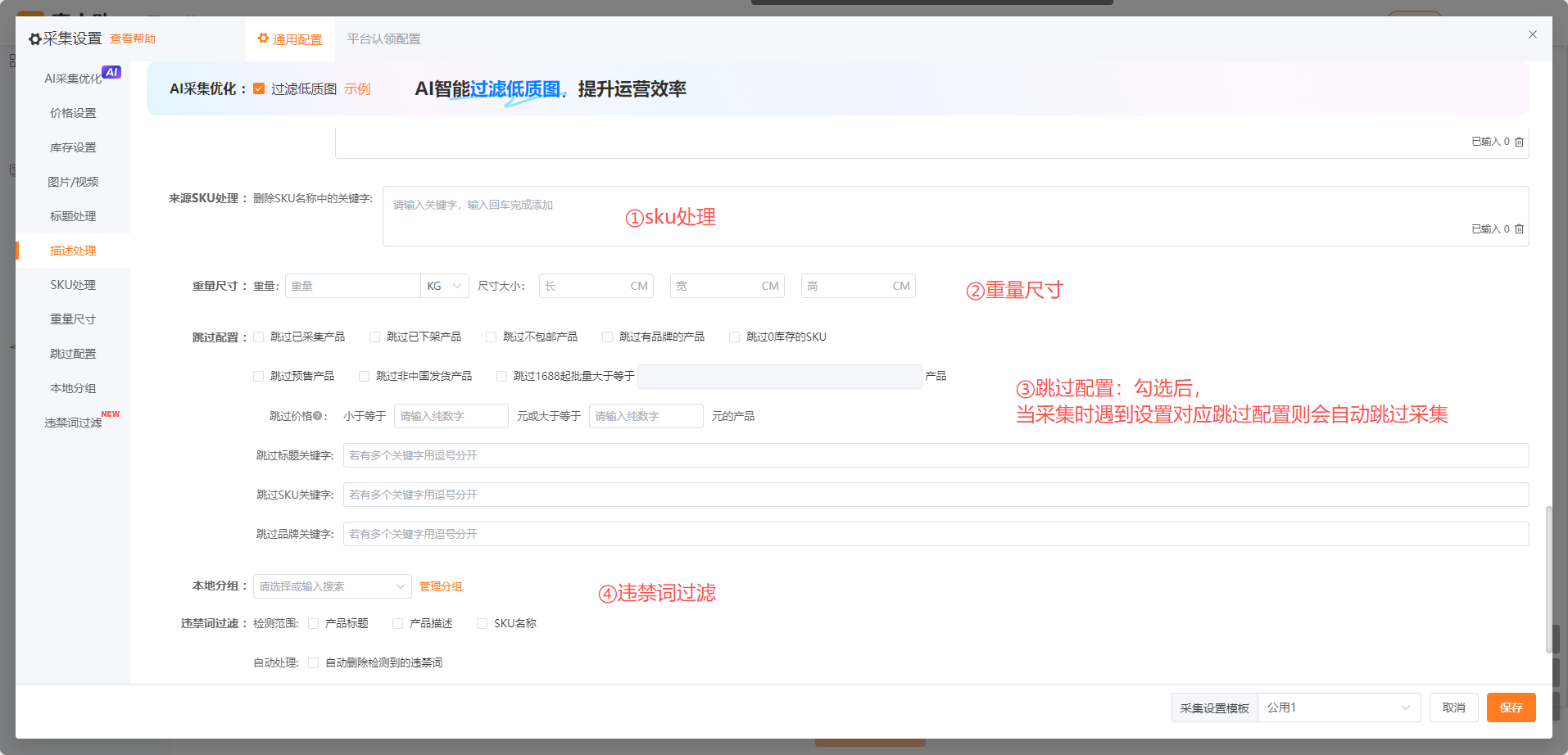Select 违禁词过滤 in sidebar
This screenshot has width=1568, height=755.
(73, 423)
